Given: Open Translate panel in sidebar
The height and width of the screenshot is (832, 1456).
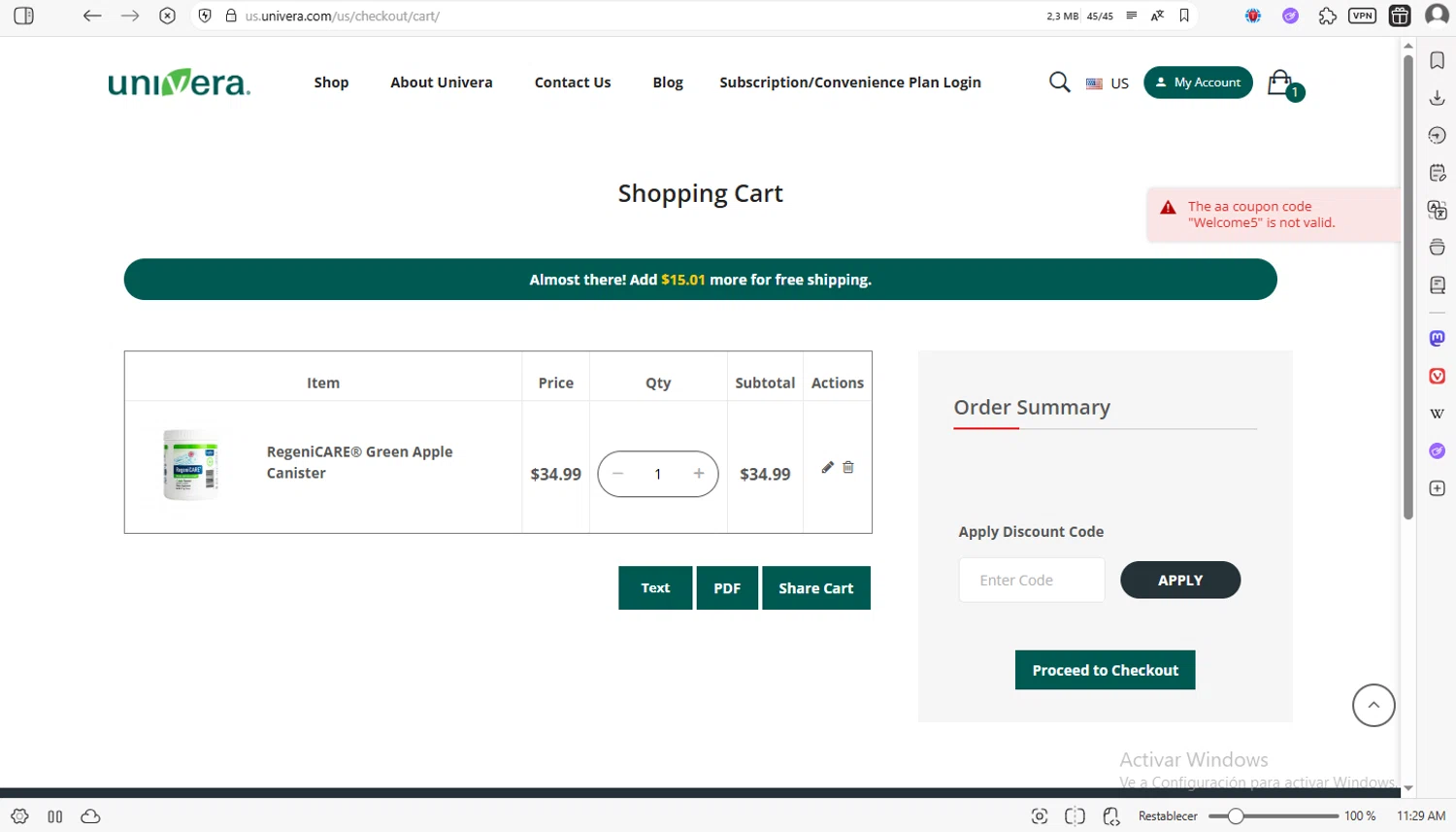Looking at the screenshot, I should [1438, 210].
